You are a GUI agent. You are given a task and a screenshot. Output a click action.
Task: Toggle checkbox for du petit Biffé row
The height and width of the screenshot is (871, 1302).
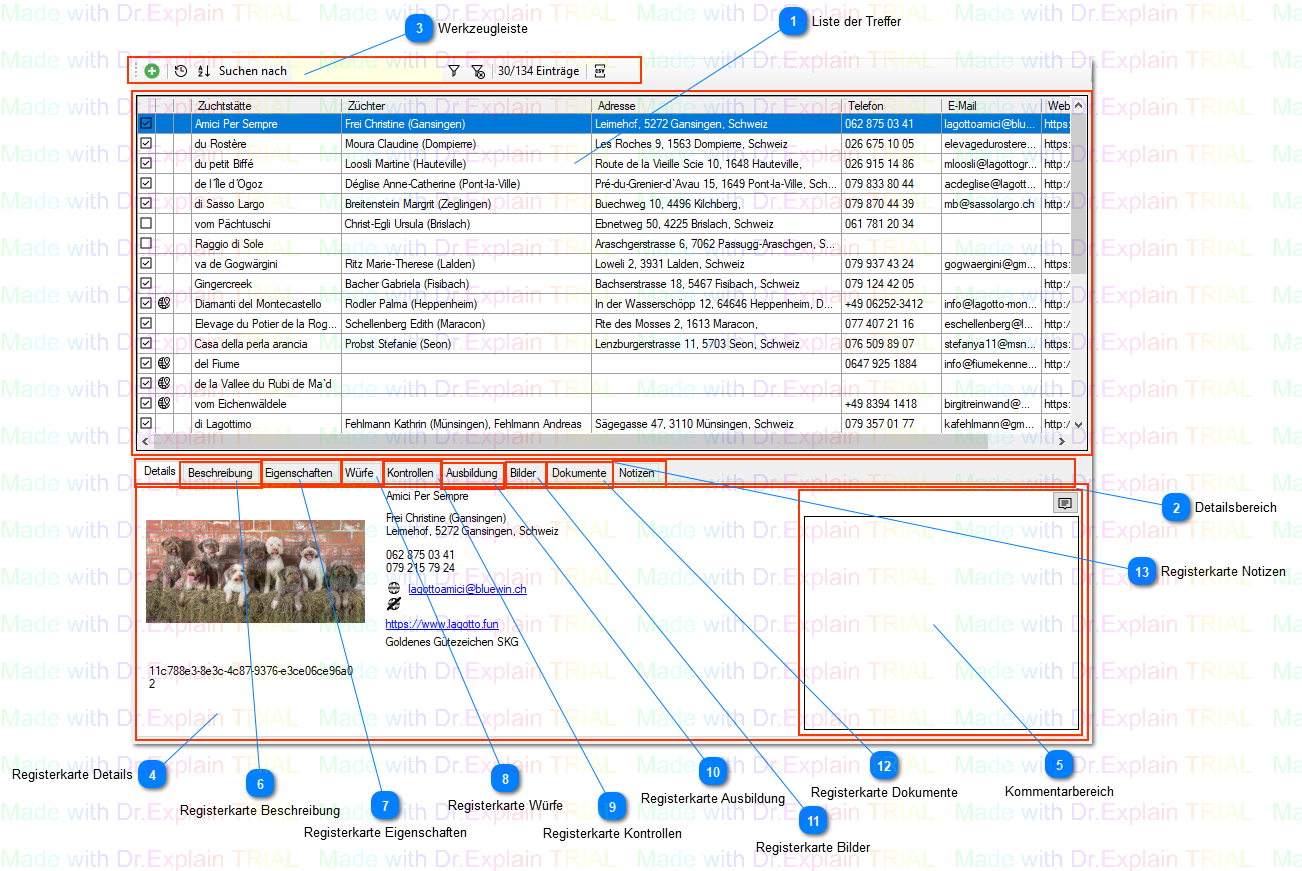(146, 164)
